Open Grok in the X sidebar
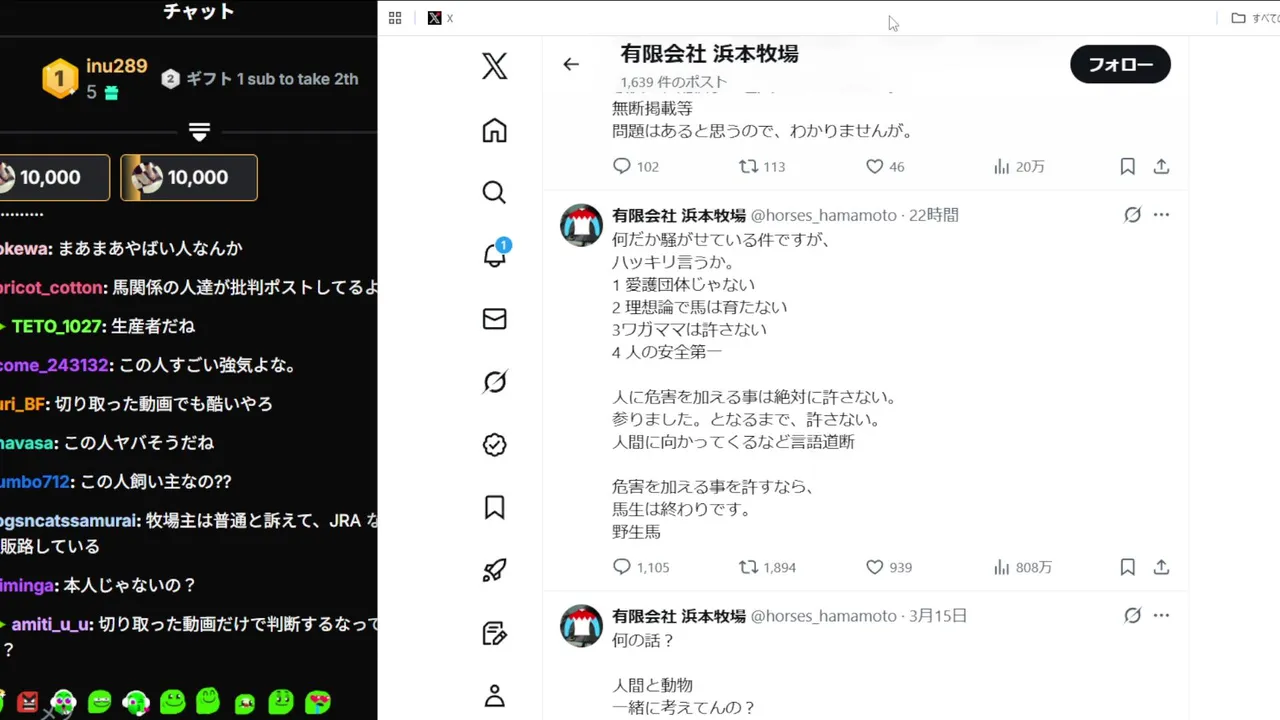Viewport: 1280px width, 720px height. click(494, 382)
